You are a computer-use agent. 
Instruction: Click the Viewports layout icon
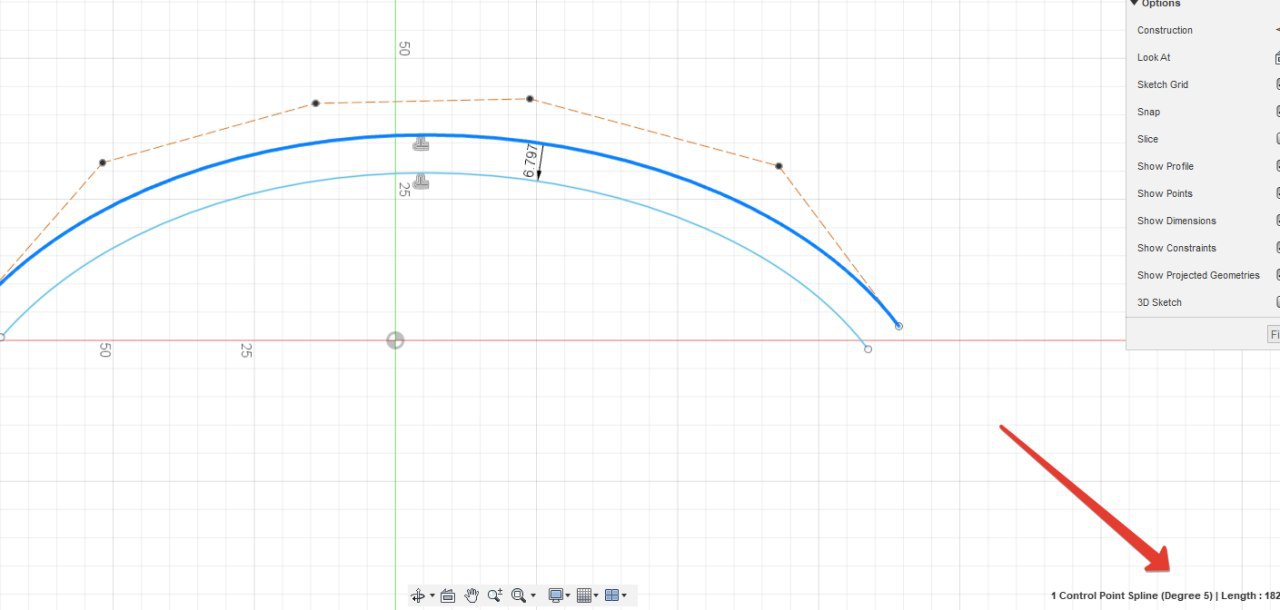[612, 595]
